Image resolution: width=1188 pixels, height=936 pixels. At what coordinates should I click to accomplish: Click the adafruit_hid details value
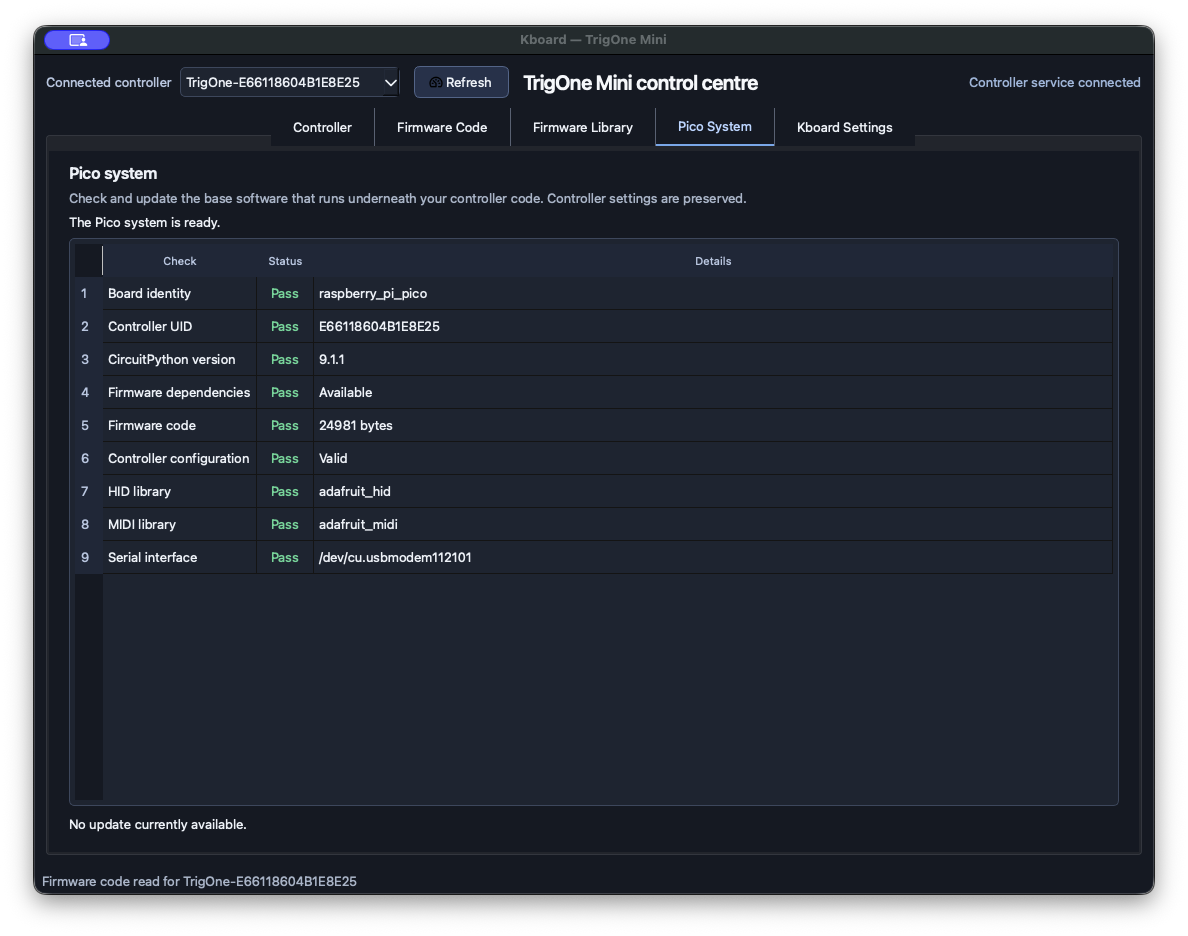coord(355,491)
